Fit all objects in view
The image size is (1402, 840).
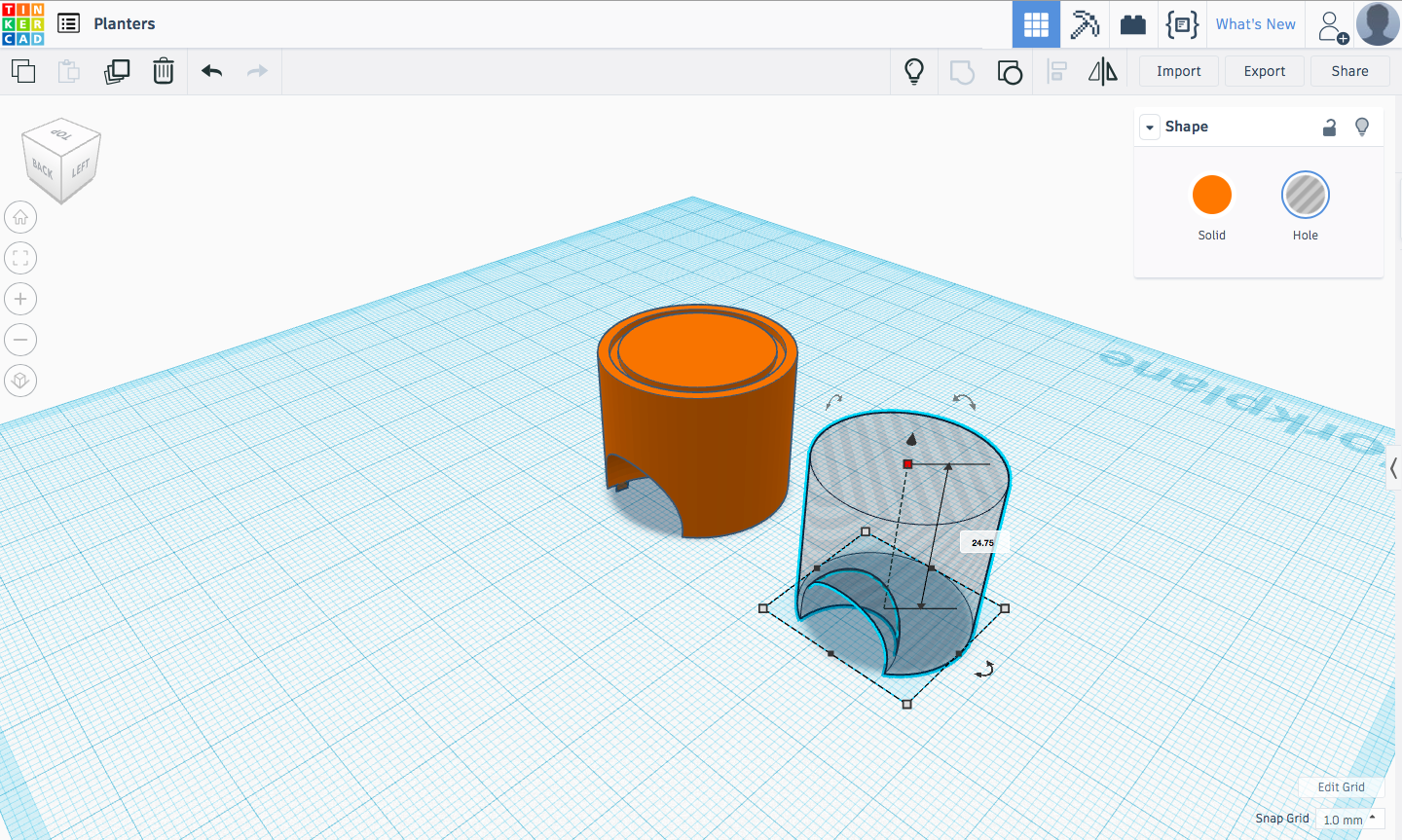tap(20, 258)
